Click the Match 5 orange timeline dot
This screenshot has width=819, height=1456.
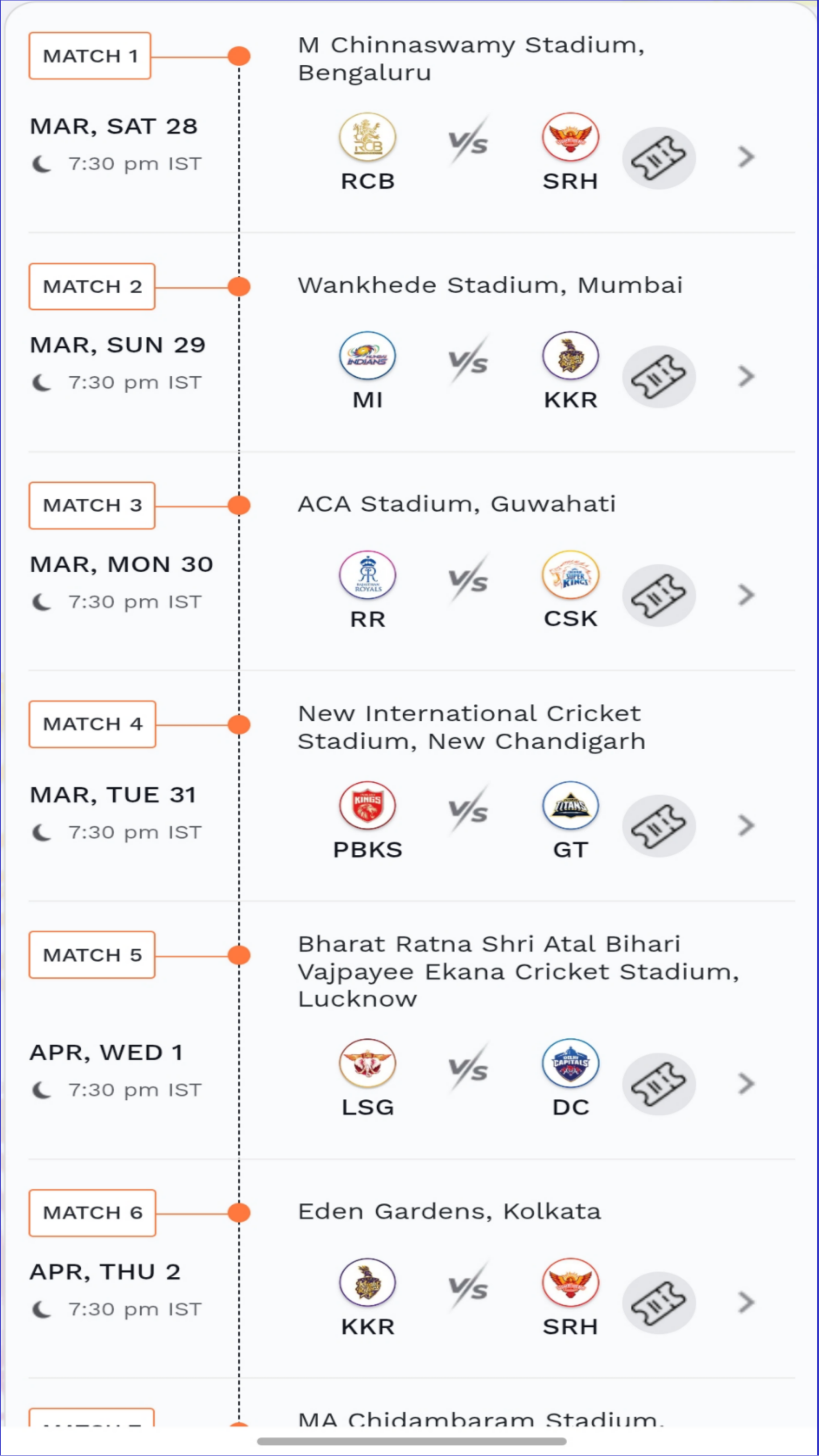(x=239, y=955)
